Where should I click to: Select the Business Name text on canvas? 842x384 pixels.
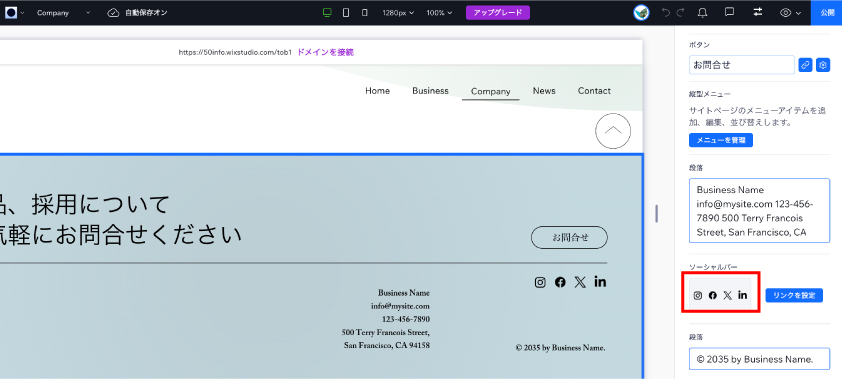click(404, 293)
